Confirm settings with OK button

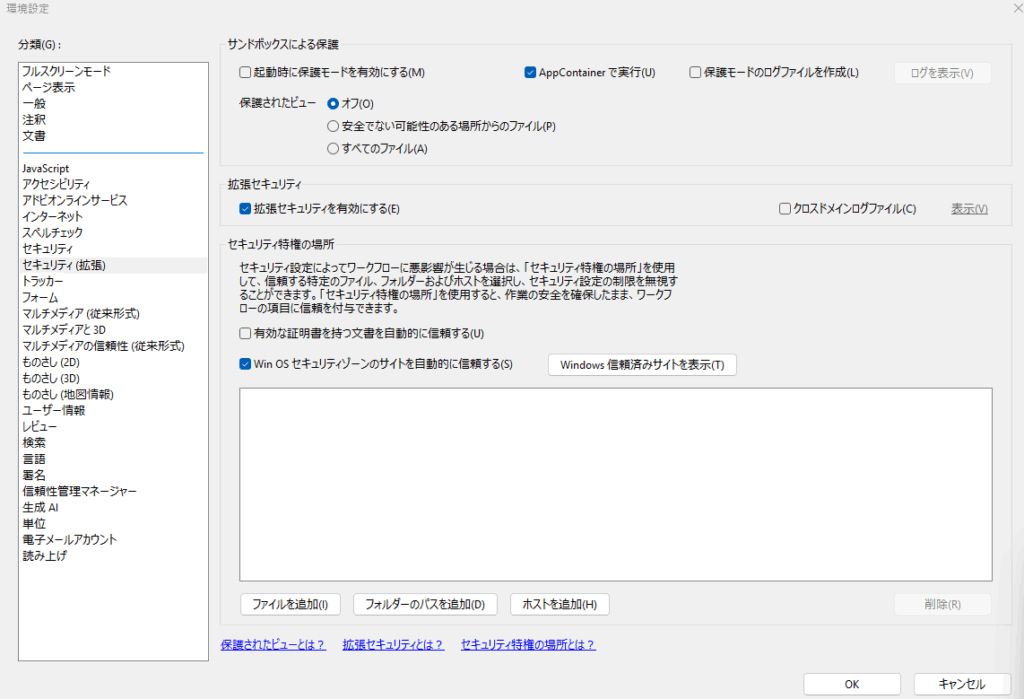[x=852, y=684]
